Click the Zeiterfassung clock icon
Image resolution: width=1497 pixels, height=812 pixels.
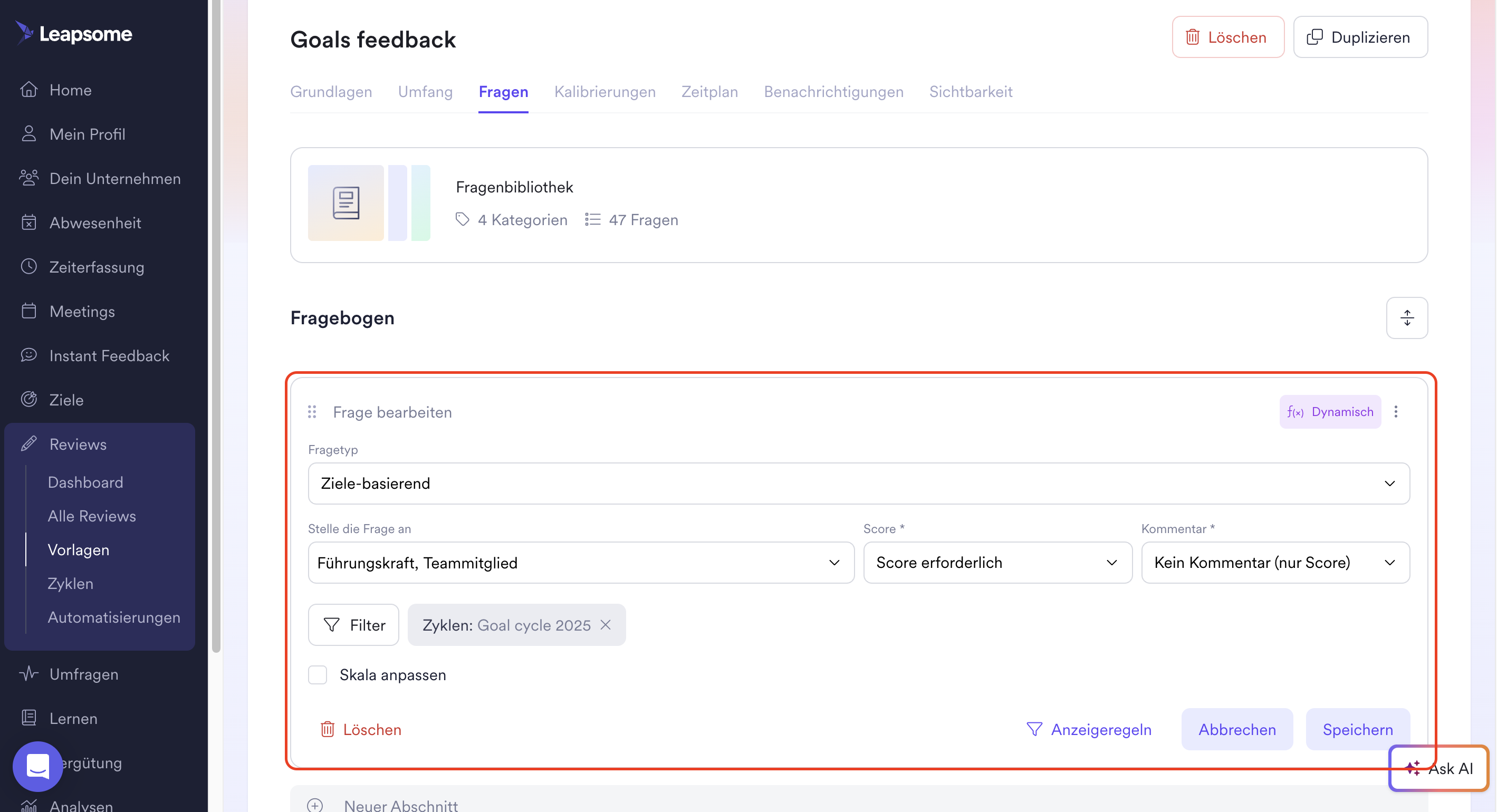[x=28, y=267]
